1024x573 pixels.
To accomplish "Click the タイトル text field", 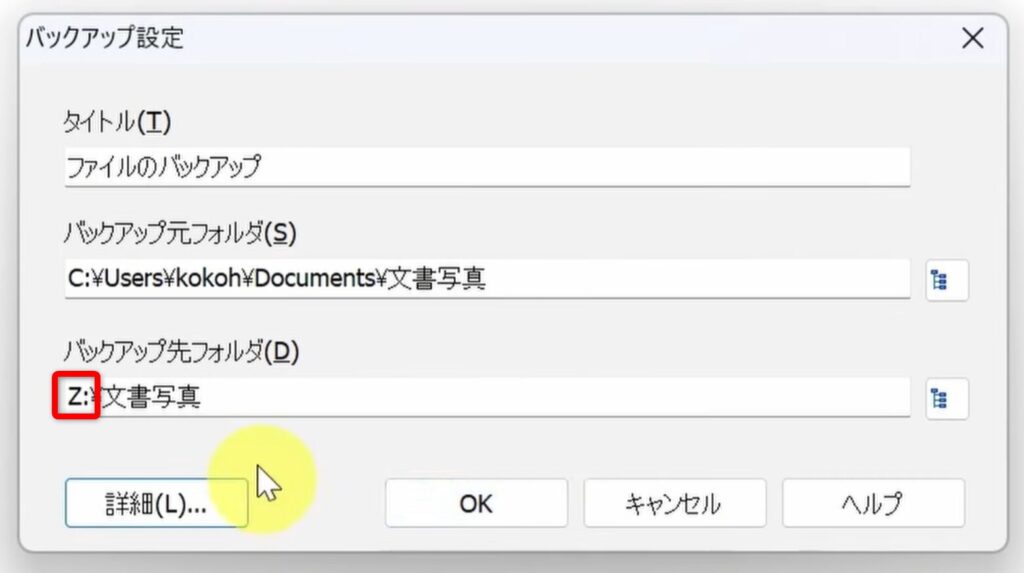I will coord(486,167).
